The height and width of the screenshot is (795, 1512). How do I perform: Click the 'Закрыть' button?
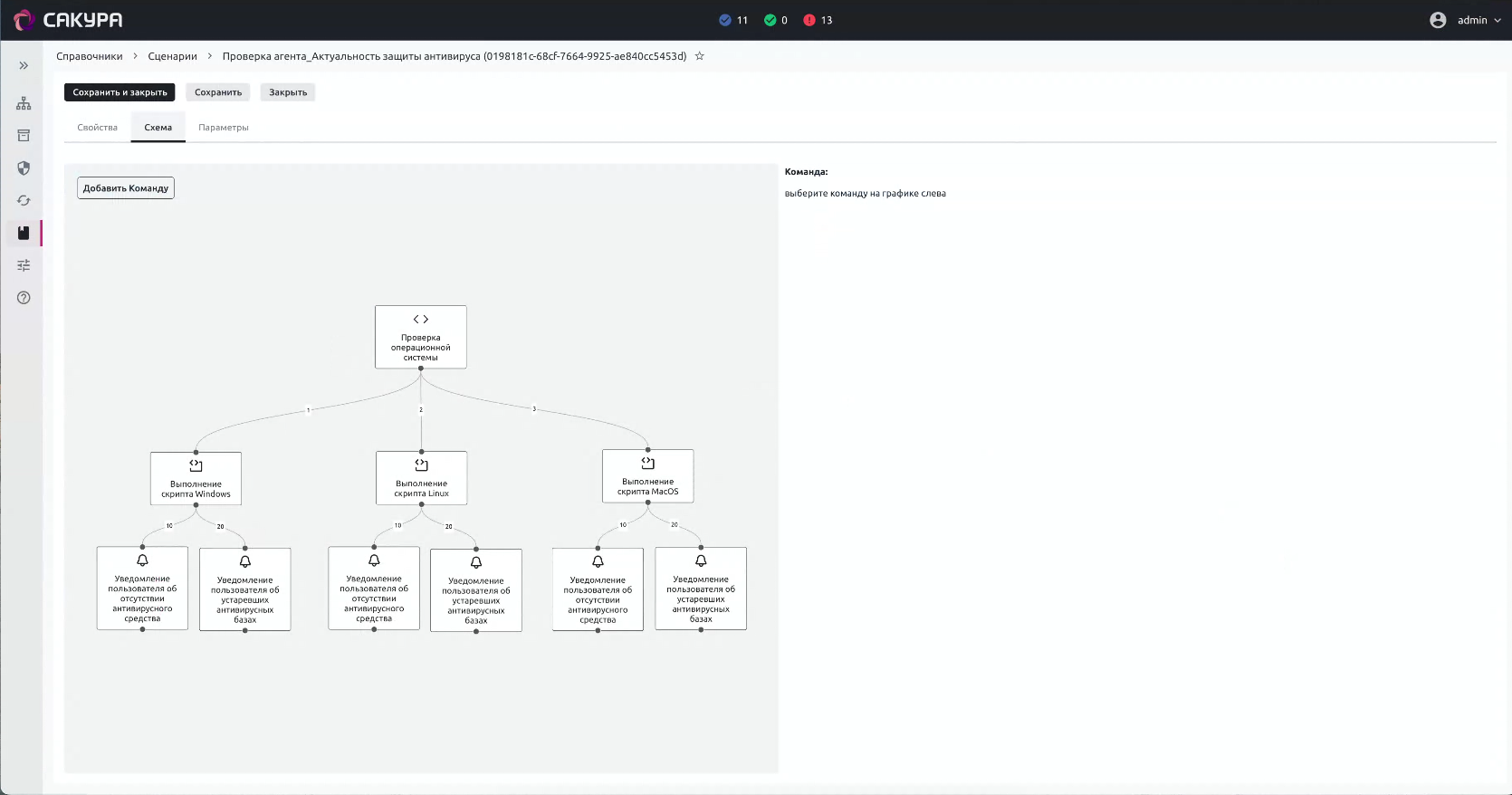tap(288, 92)
